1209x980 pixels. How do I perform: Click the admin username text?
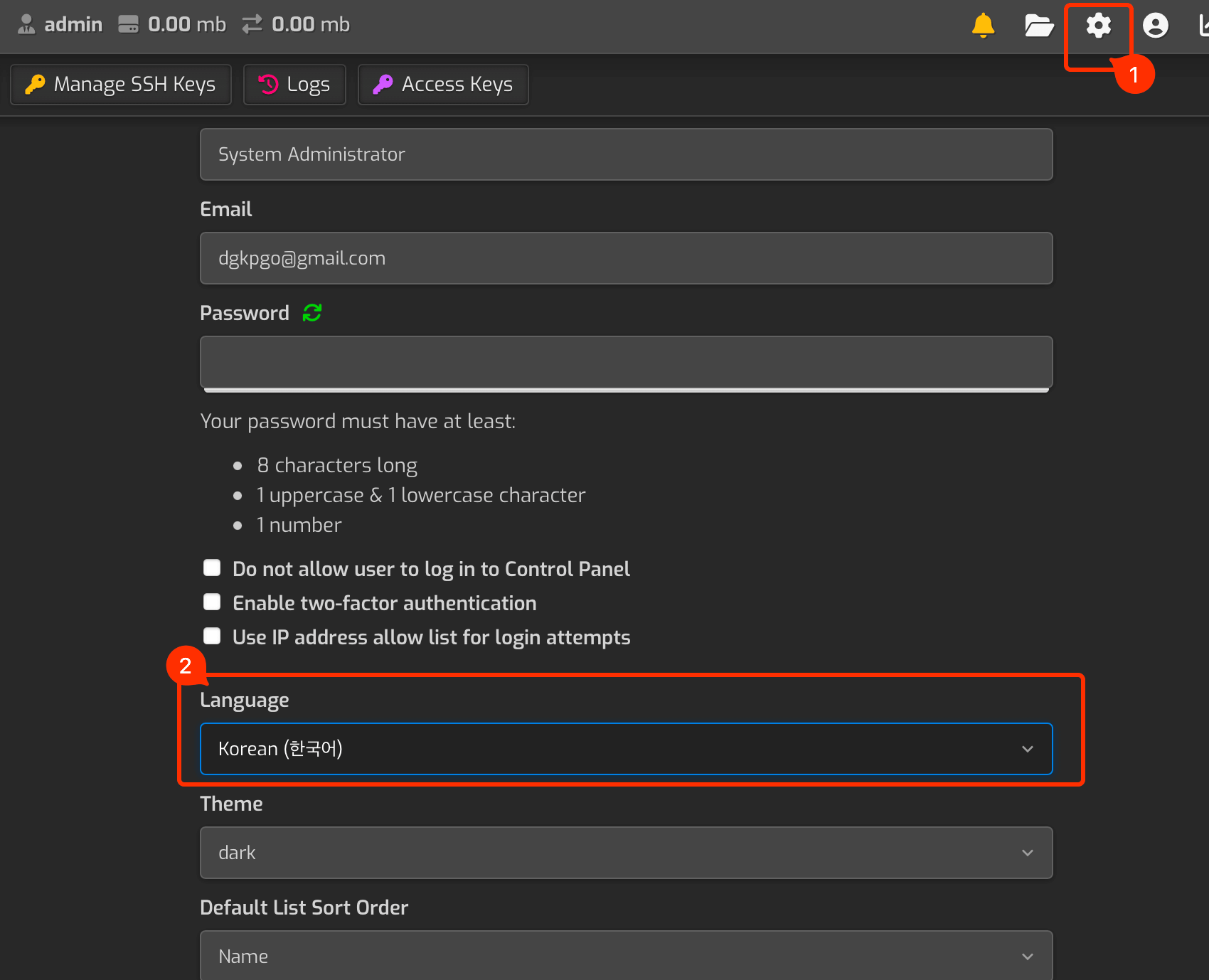pos(73,24)
